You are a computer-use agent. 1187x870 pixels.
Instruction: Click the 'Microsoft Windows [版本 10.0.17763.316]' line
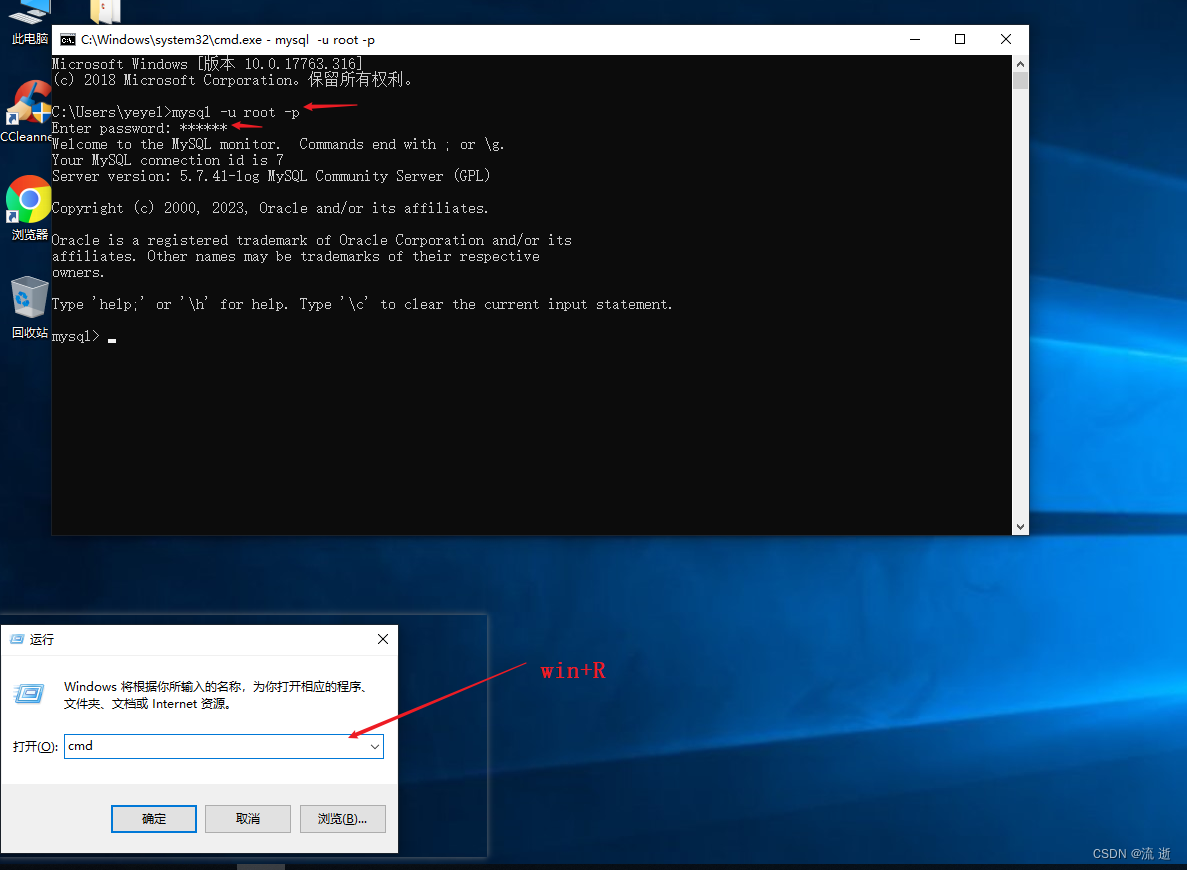[x=207, y=64]
